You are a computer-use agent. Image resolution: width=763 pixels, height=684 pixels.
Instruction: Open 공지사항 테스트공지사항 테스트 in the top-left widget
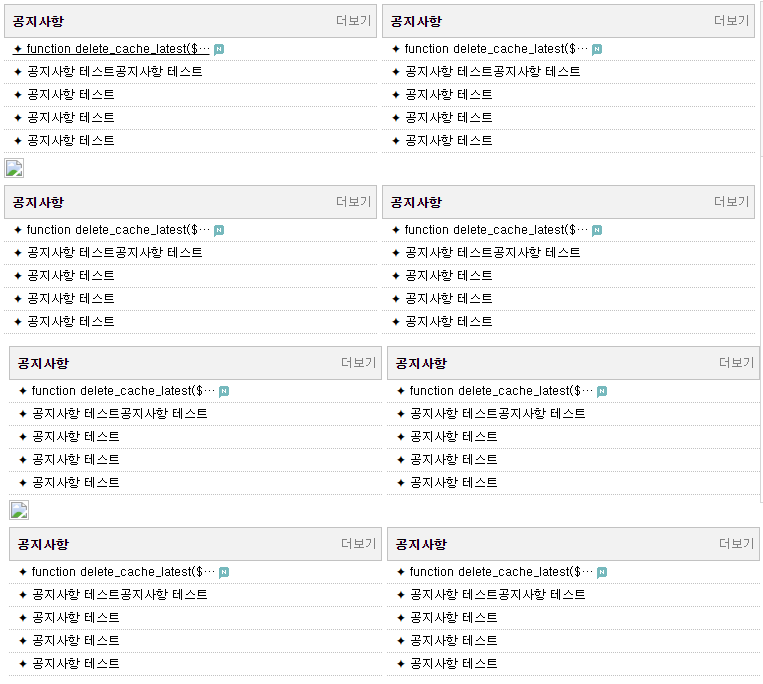click(114, 72)
